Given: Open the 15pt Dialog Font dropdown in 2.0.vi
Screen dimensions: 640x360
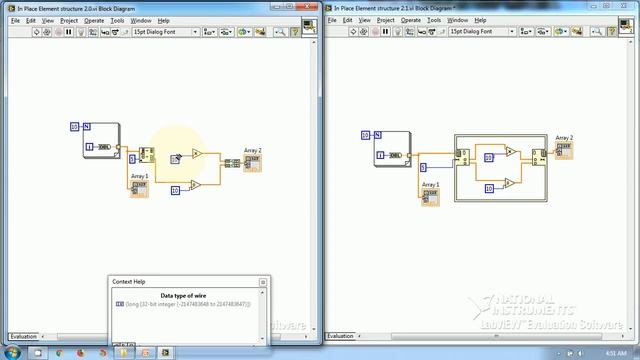Looking at the screenshot, I should (x=166, y=32).
